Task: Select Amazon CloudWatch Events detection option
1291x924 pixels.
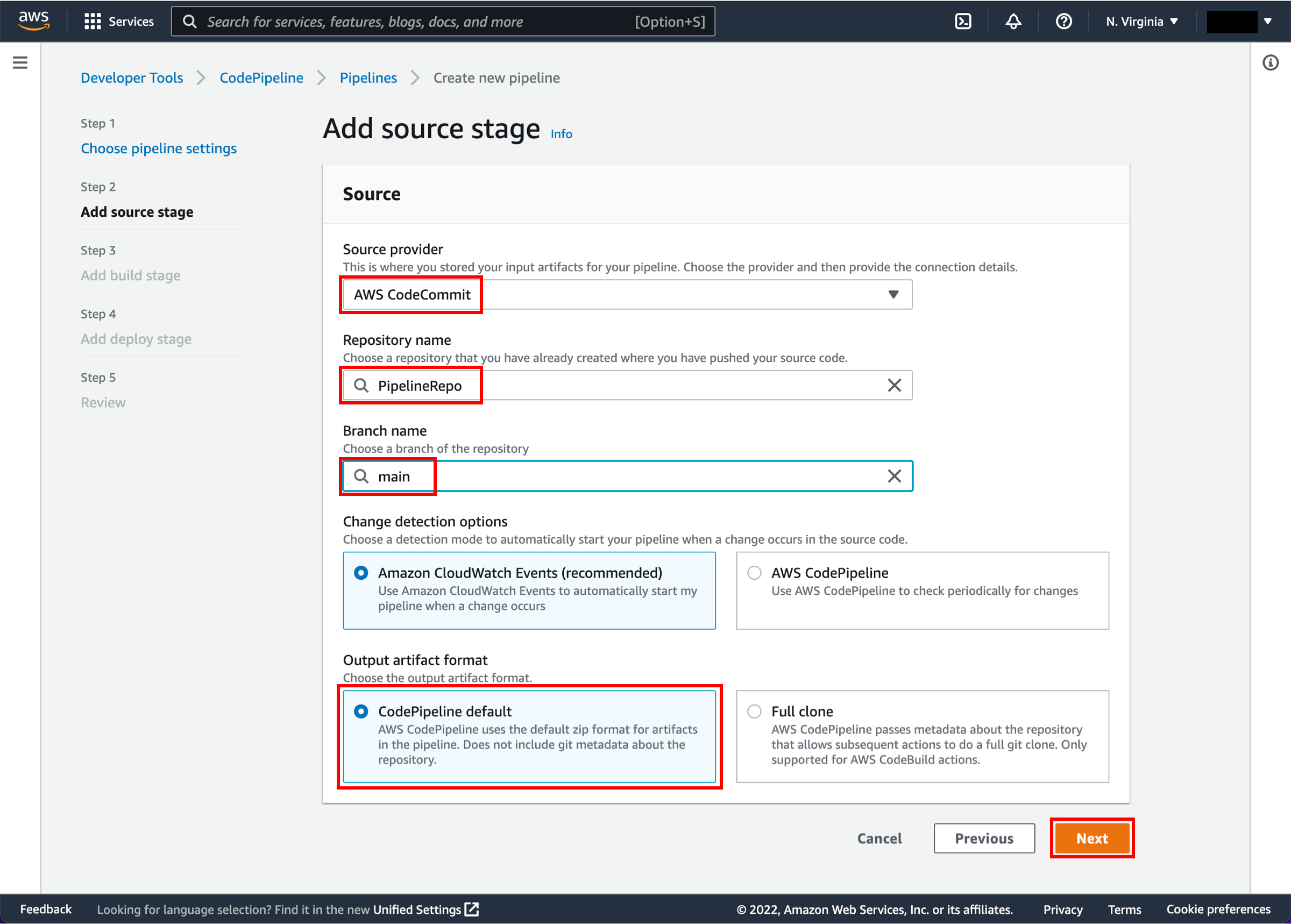Action: [529, 591]
